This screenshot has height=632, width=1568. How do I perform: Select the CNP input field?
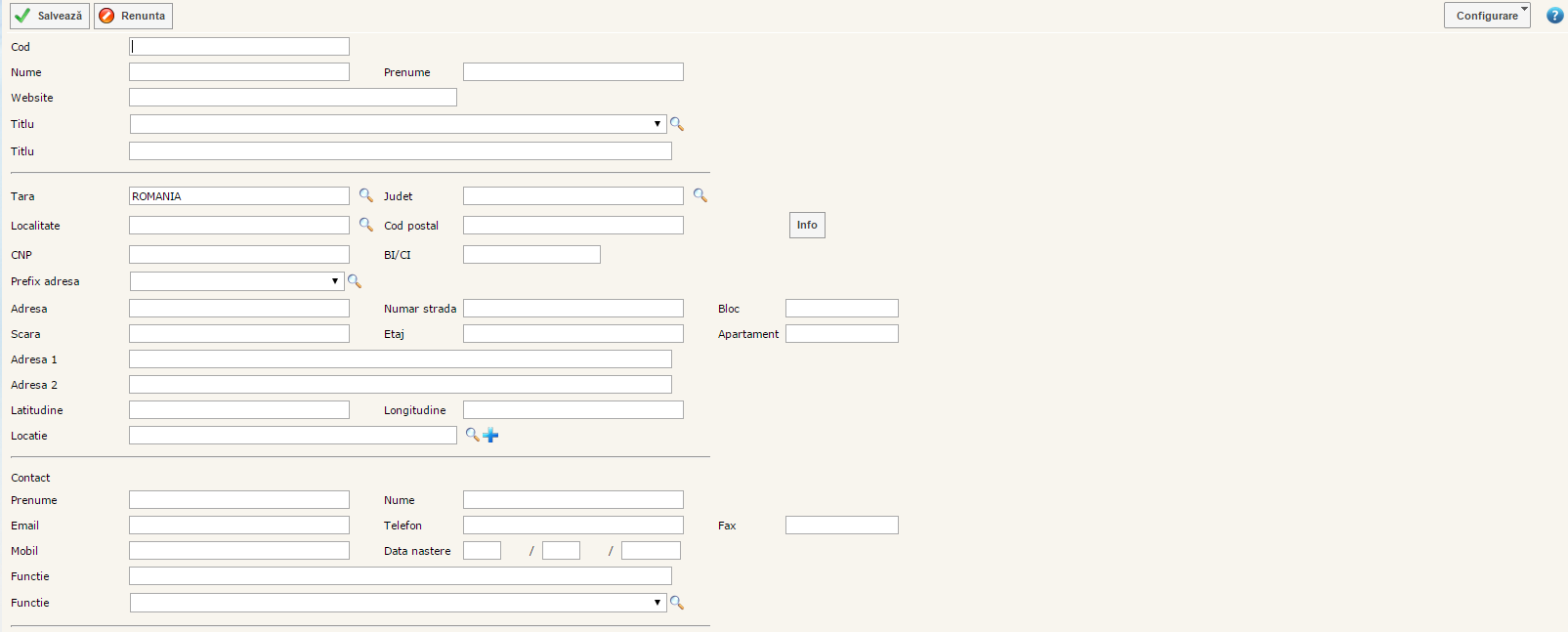tap(239, 255)
